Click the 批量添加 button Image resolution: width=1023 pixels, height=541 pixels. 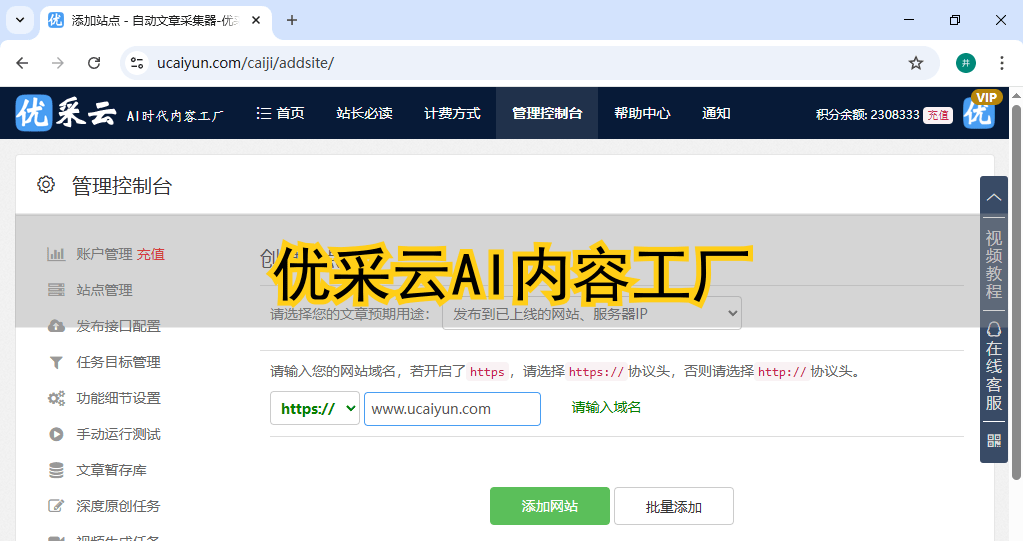[x=673, y=507]
